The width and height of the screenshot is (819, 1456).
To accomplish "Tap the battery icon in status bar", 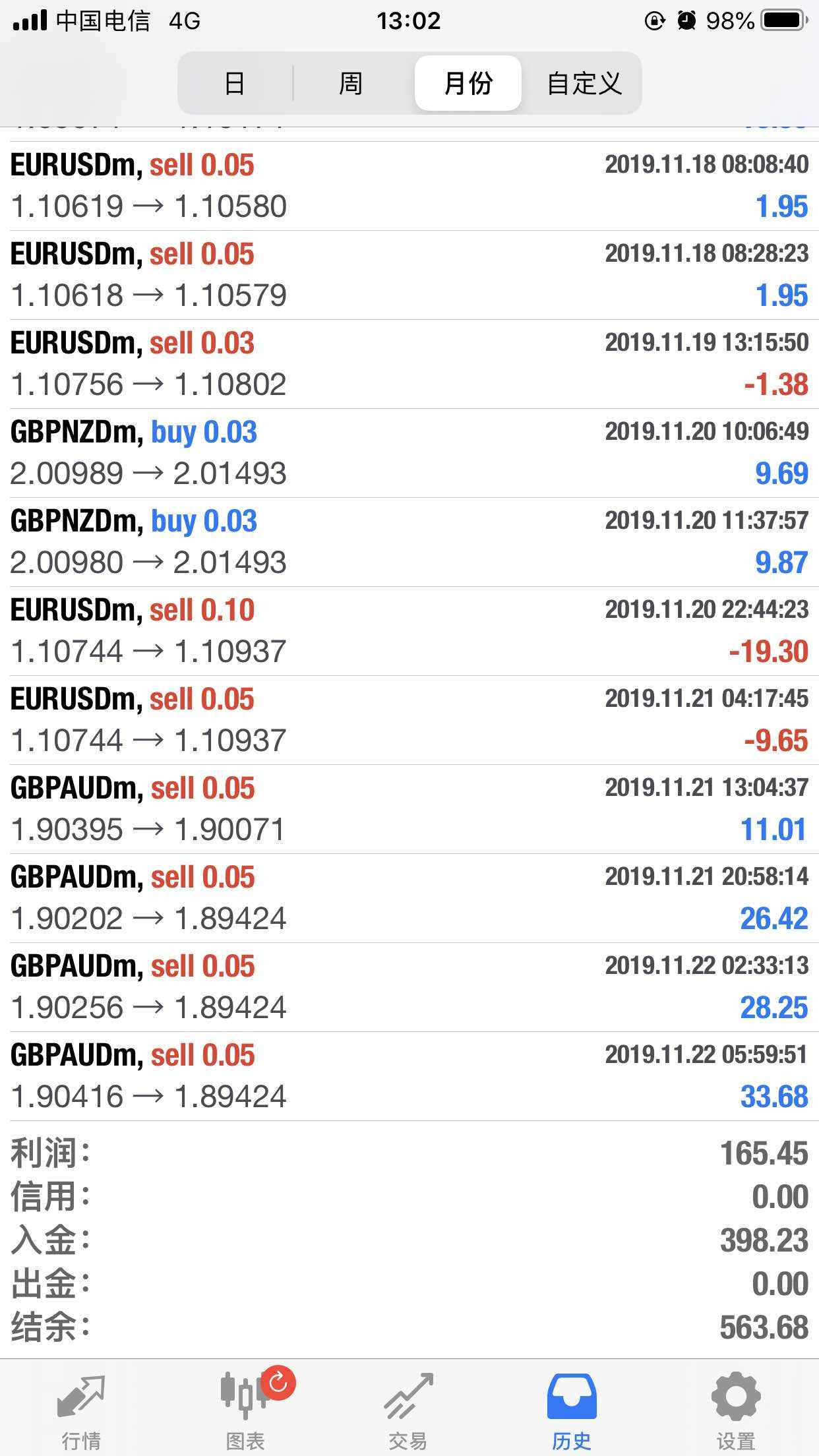I will point(783,21).
